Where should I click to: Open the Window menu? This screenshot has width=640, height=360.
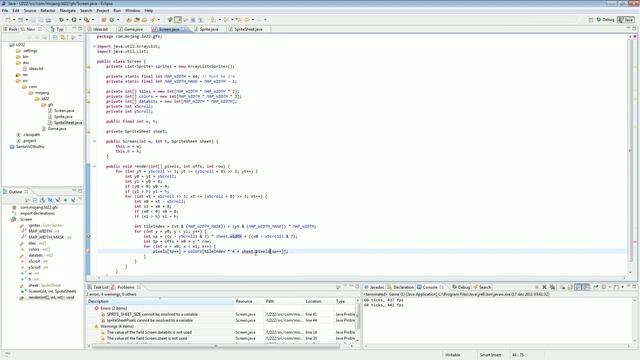click(133, 11)
